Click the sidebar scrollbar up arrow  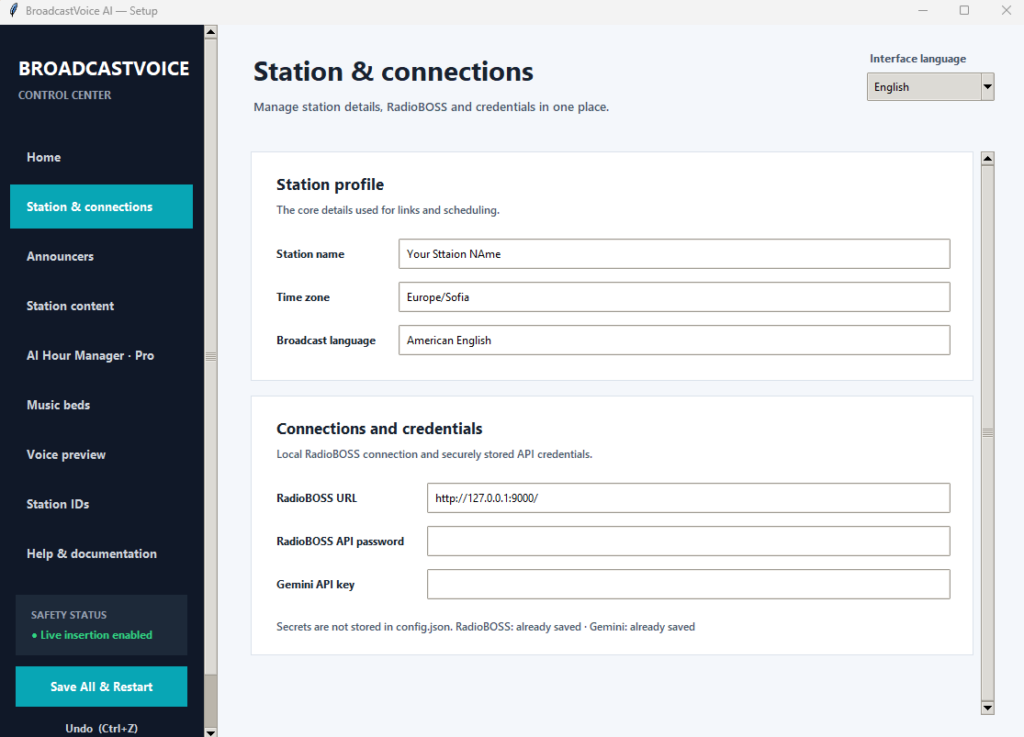click(210, 31)
